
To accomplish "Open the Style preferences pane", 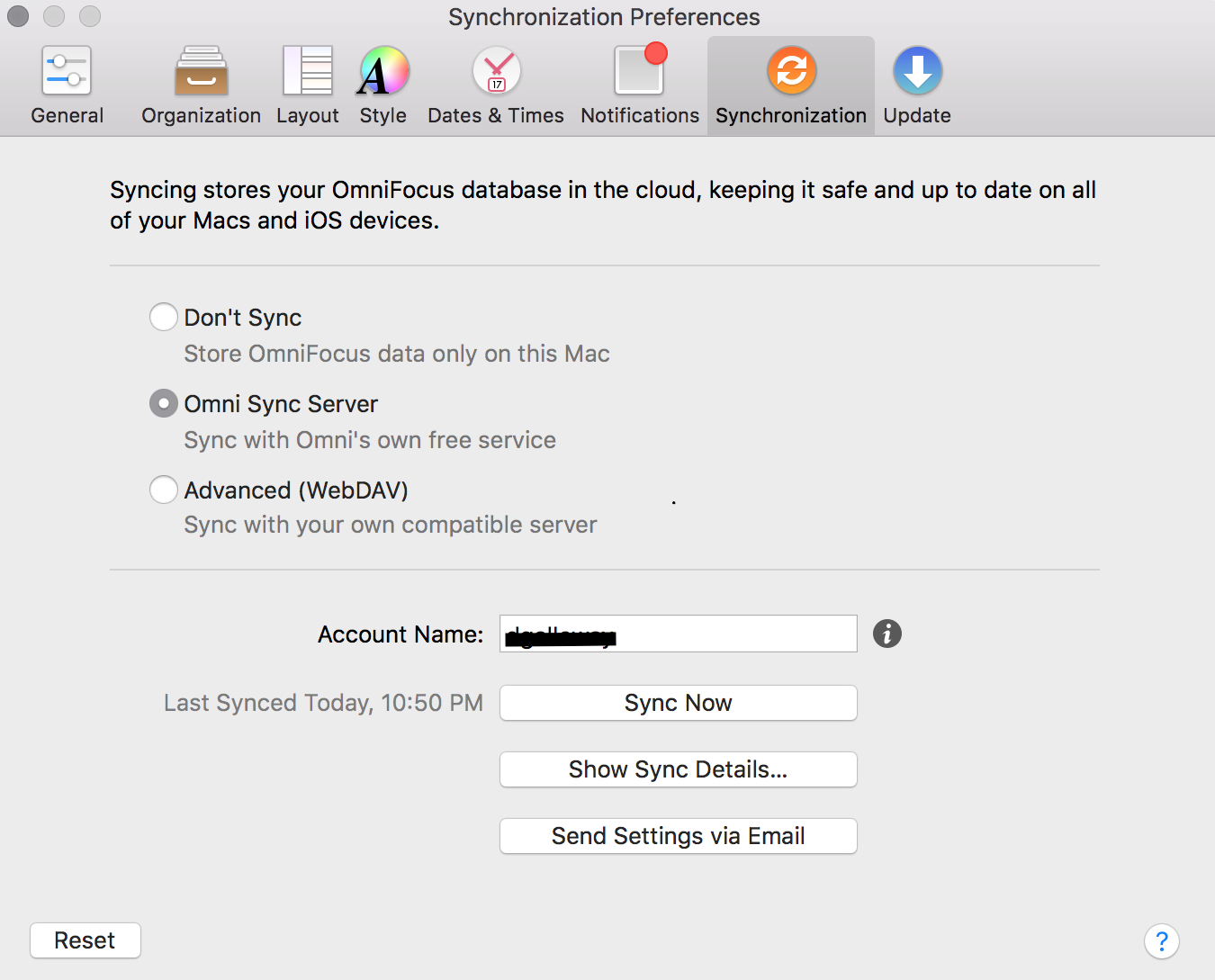I will (x=383, y=85).
